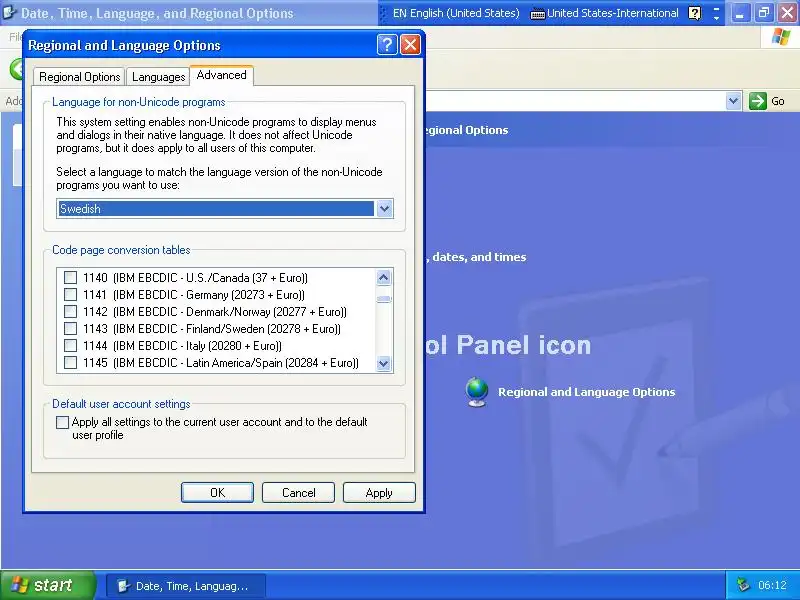Viewport: 800px width, 600px height.
Task: Click the dialog's question-mark help button
Action: pos(387,45)
